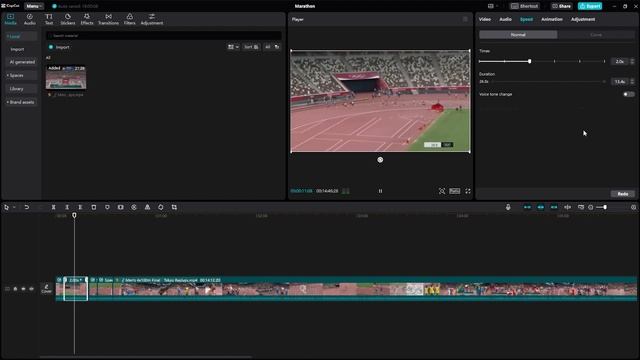Click the Reverse playback icon
Image resolution: width=640 pixels, height=360 pixels.
coord(134,207)
